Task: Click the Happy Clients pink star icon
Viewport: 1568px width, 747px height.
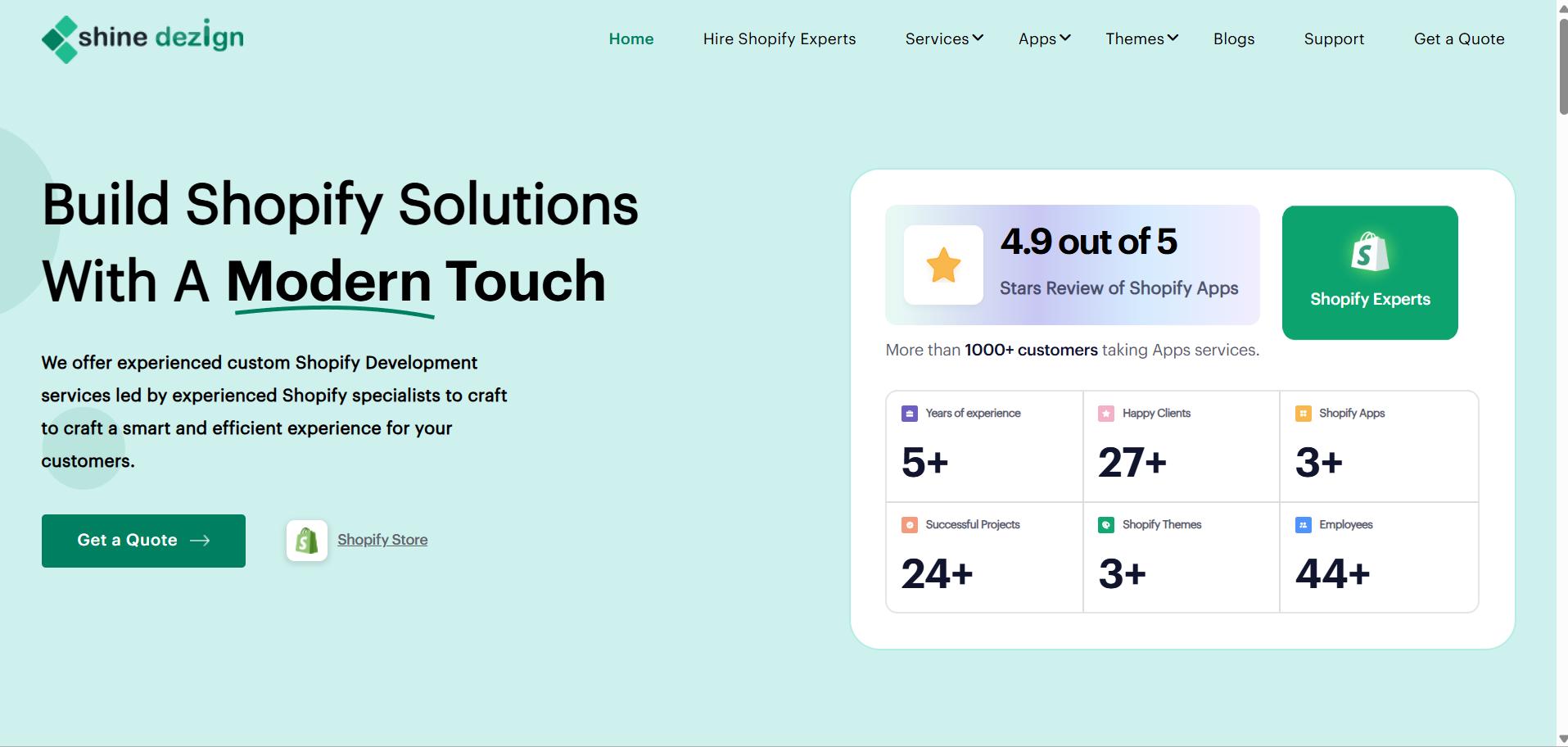Action: (1105, 414)
